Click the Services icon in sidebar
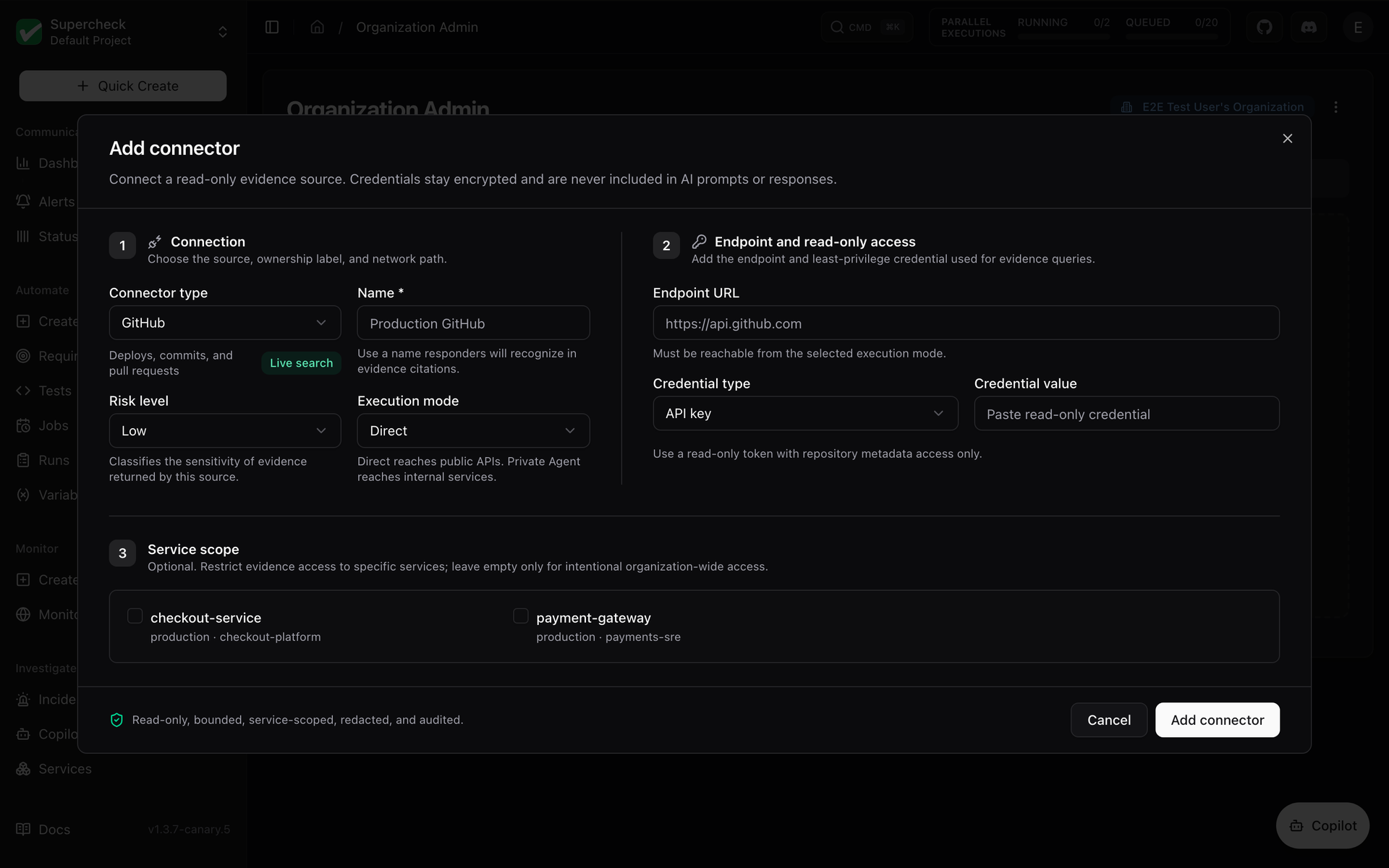 tap(23, 769)
